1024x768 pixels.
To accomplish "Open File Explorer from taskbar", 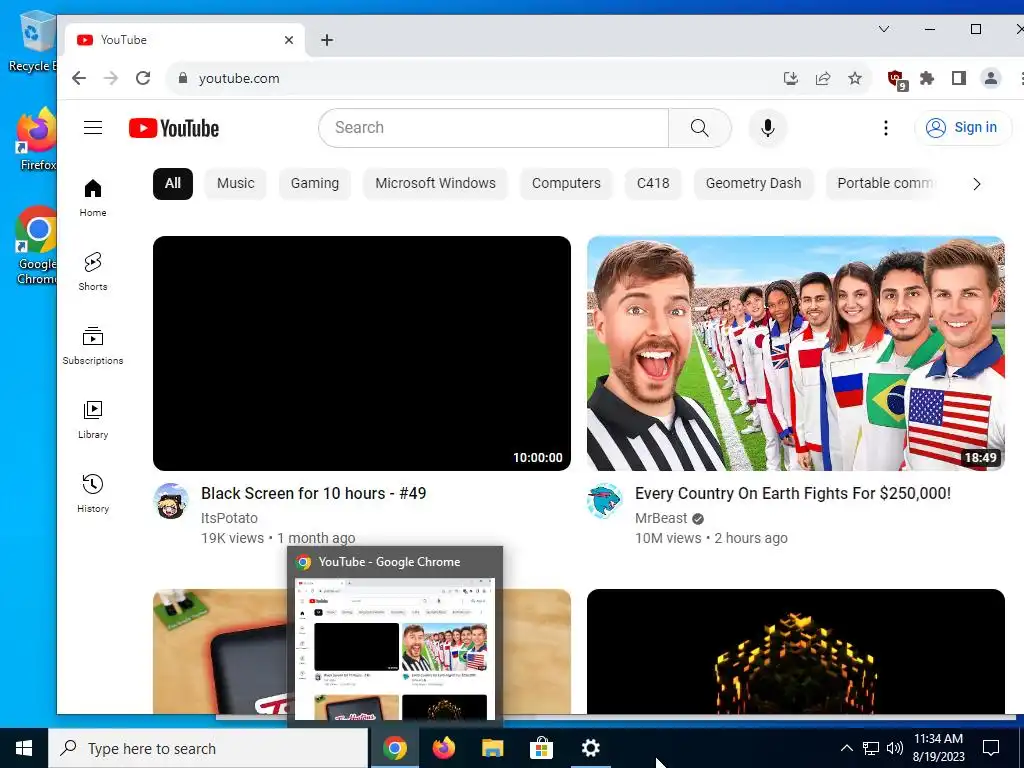I will pos(493,748).
